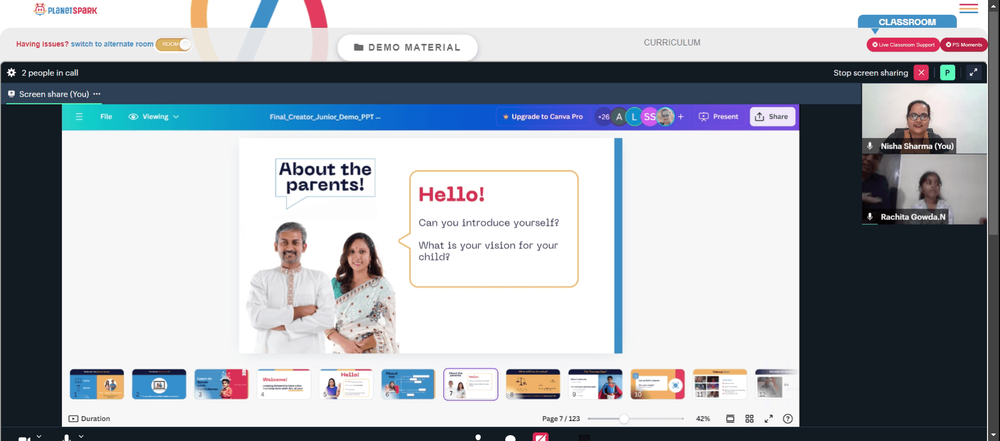1000x441 pixels.
Task: Select slide thumbnail 12
Action: pyautogui.click(x=777, y=384)
